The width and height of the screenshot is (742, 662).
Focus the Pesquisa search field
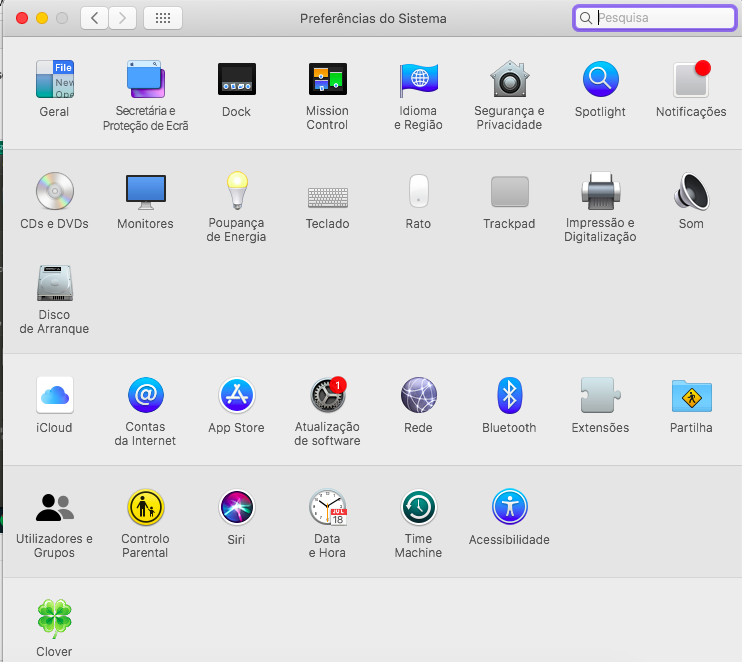click(x=654, y=18)
